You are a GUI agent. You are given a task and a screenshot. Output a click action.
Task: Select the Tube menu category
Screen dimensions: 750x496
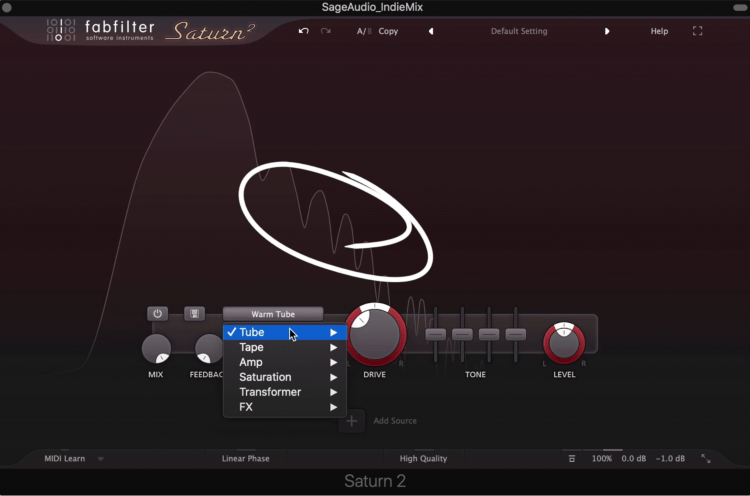(x=285, y=332)
